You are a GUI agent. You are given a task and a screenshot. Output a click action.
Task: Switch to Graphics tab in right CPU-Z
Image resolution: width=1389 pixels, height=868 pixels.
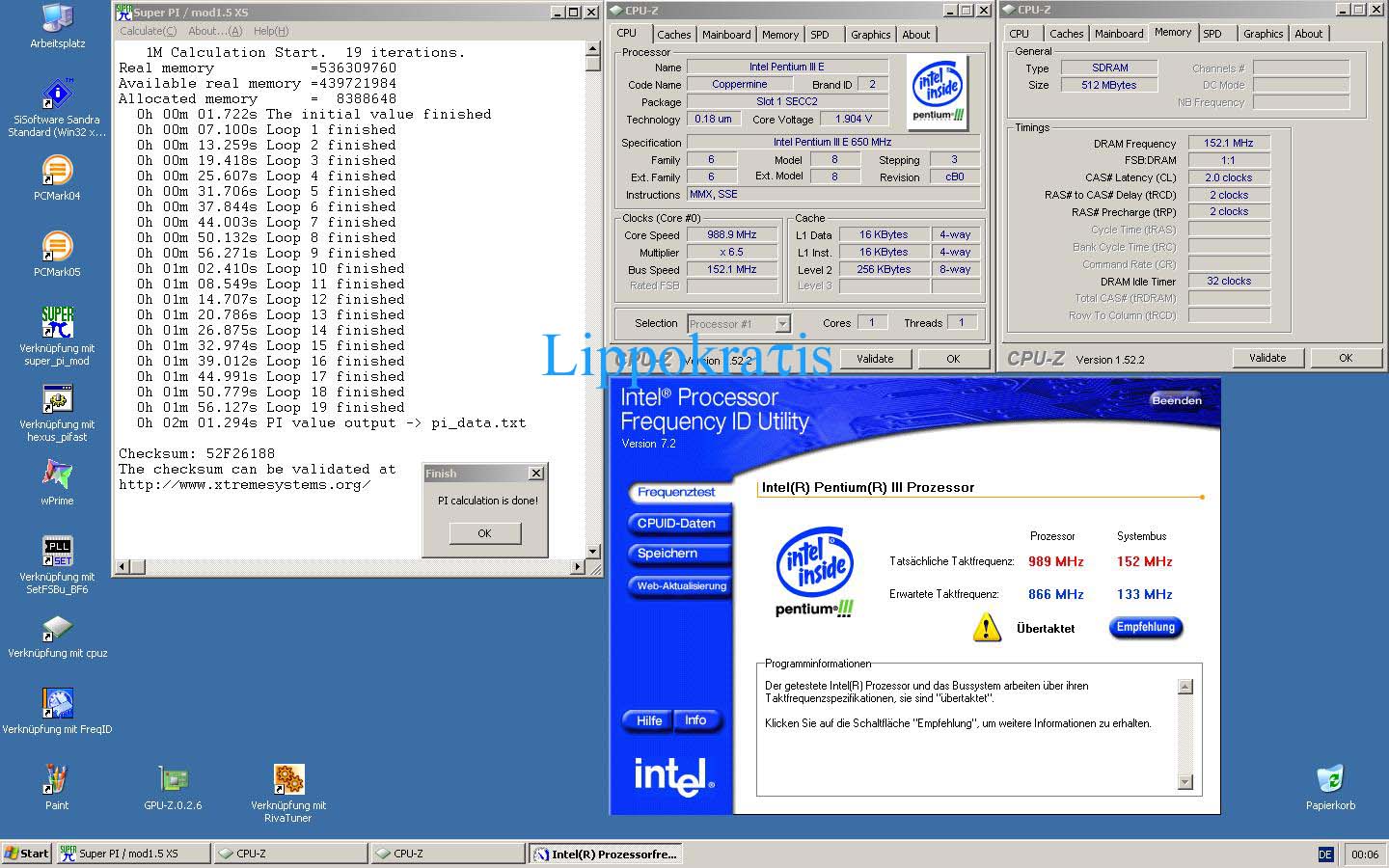point(1263,34)
